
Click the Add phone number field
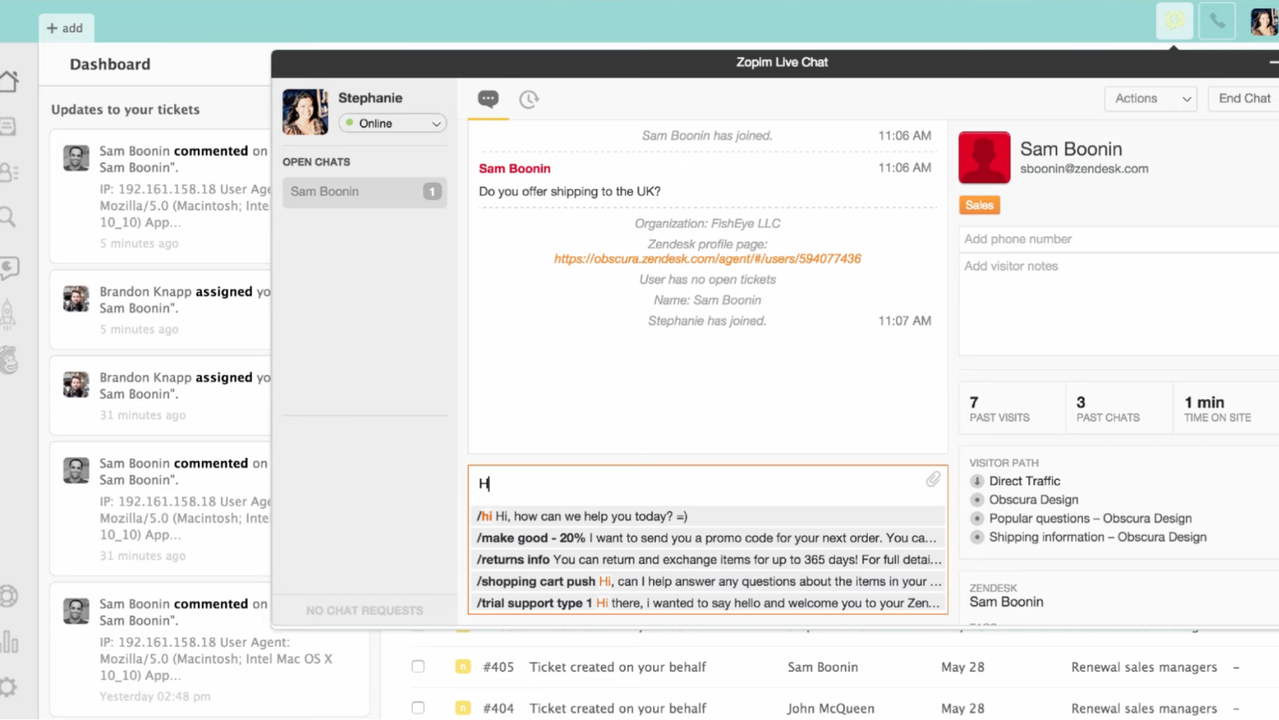pos(1115,239)
